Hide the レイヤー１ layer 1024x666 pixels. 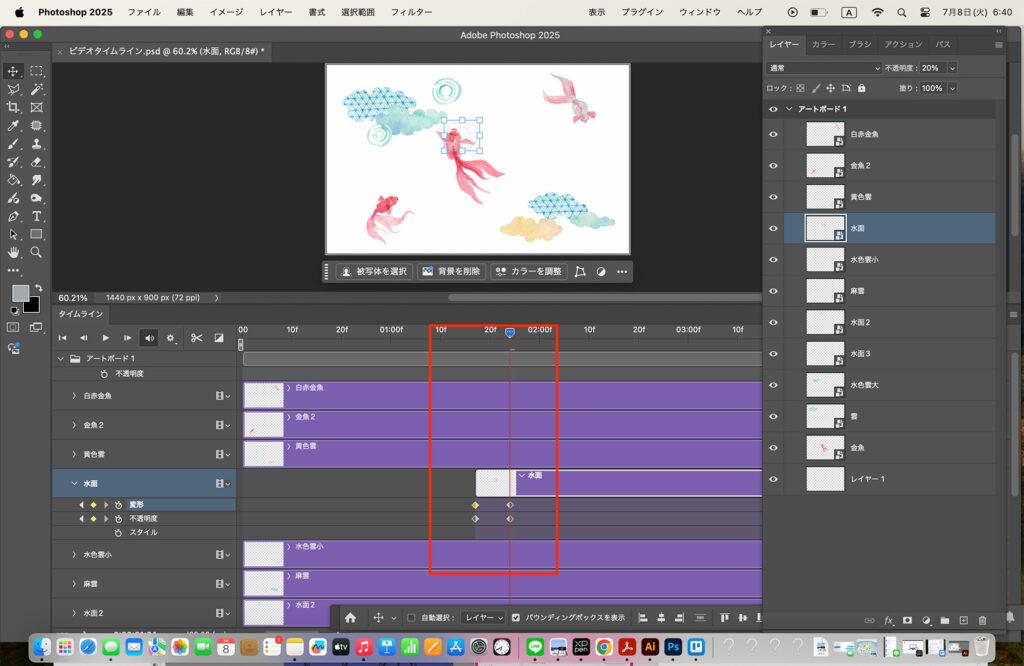pos(773,479)
